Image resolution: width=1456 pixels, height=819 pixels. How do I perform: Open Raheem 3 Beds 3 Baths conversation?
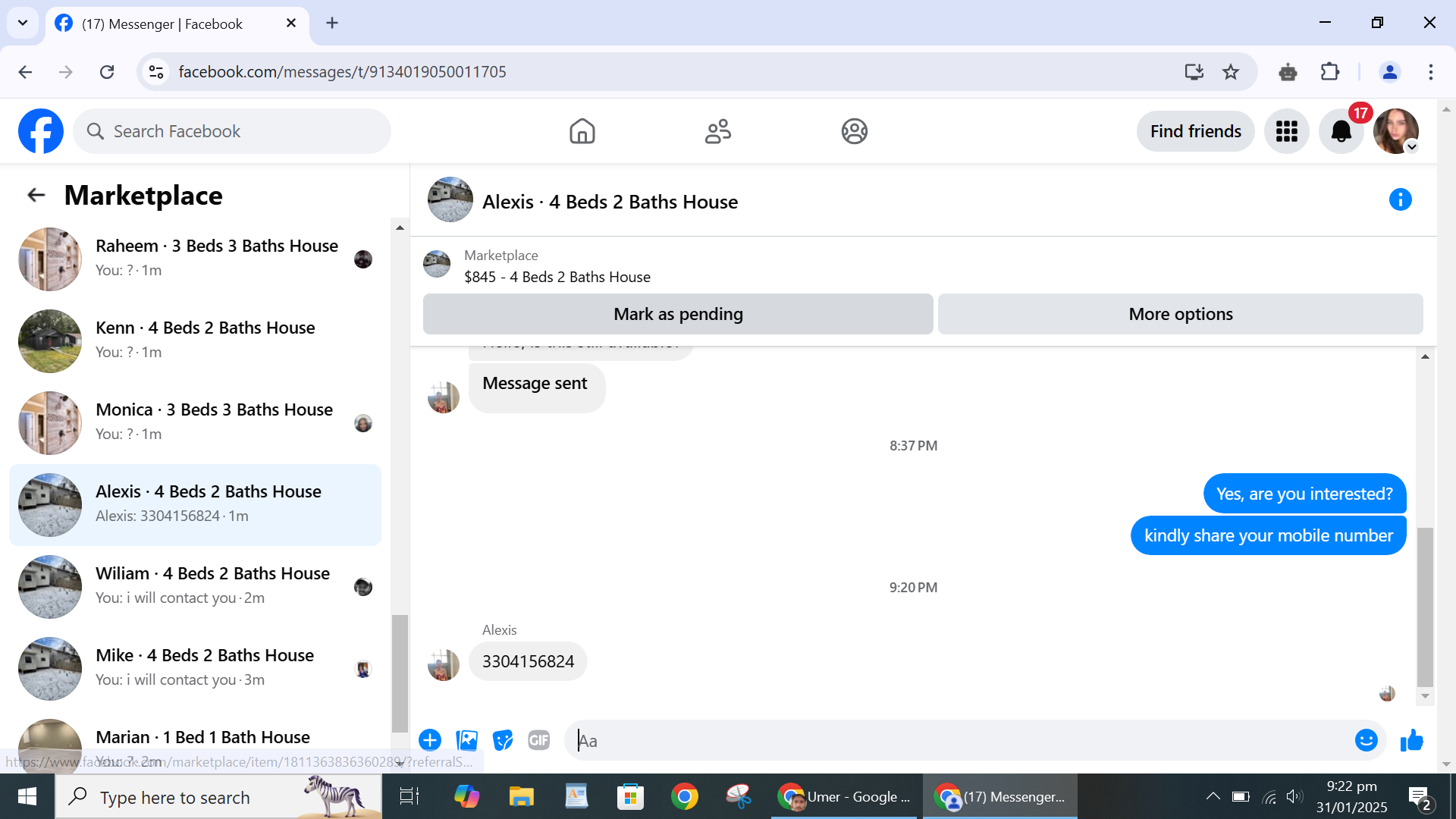pos(195,259)
